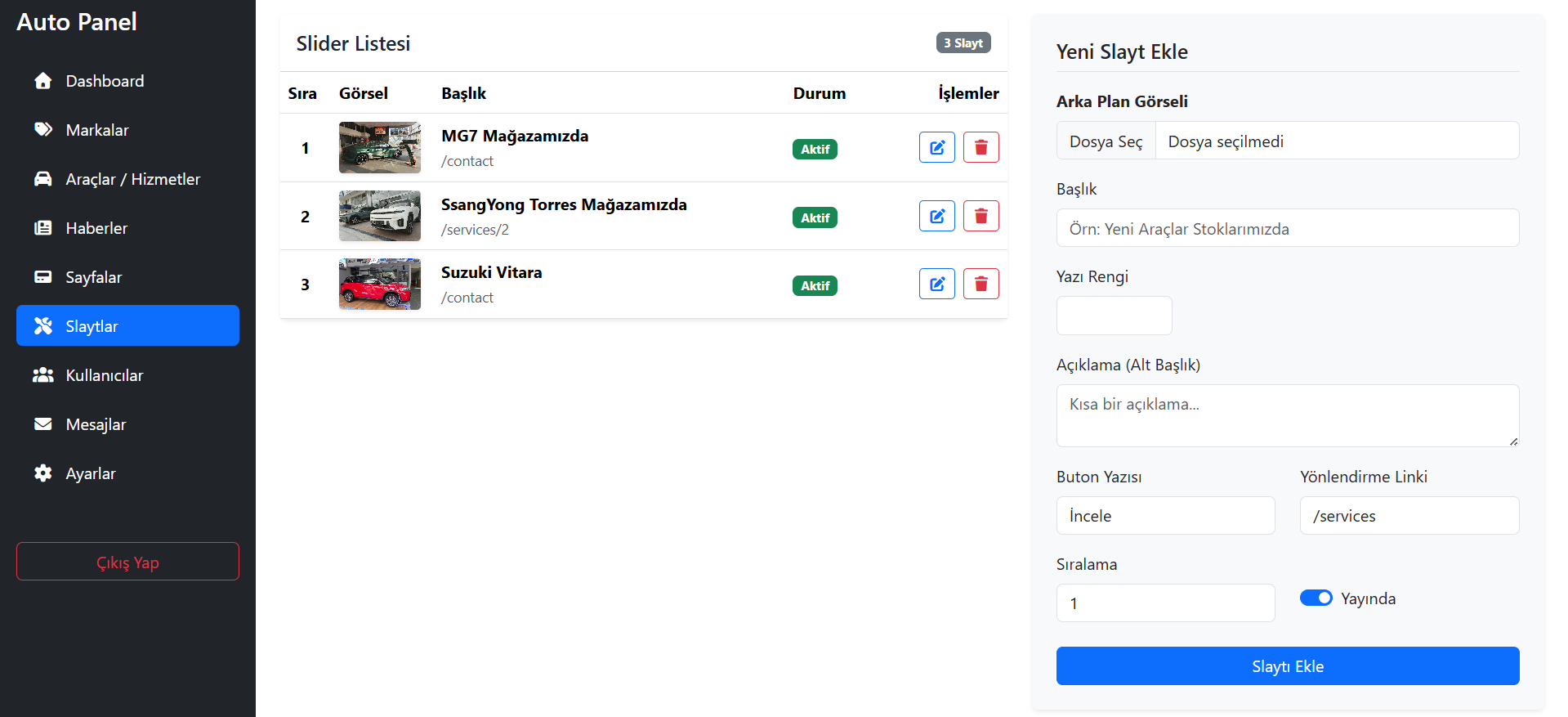Viewport: 1568px width, 717px height.
Task: Delete the Suzuki Vitara slide
Action: (981, 285)
